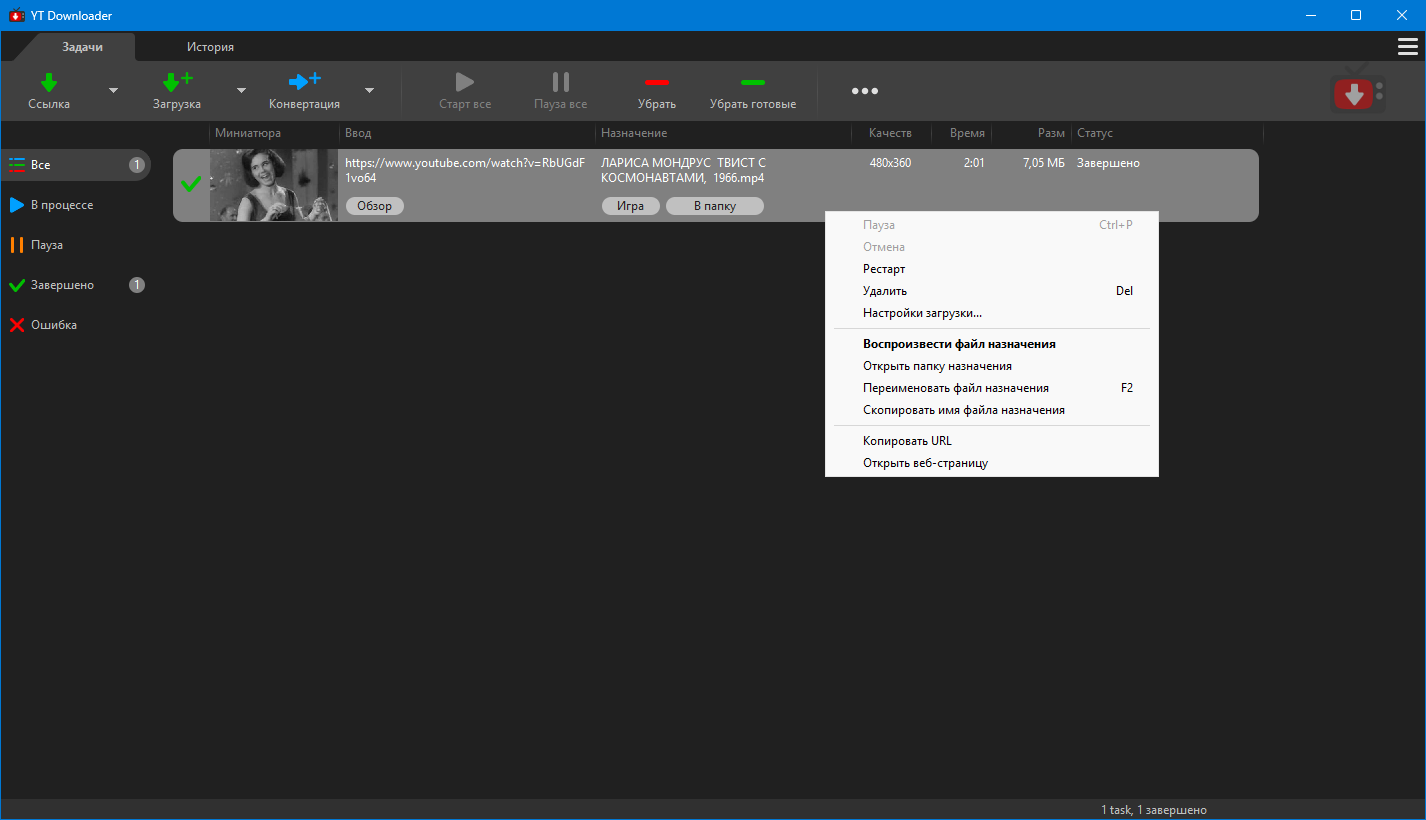1426x820 pixels.
Task: Select the Ошибка filter in sidebar
Action: pyautogui.click(x=53, y=325)
